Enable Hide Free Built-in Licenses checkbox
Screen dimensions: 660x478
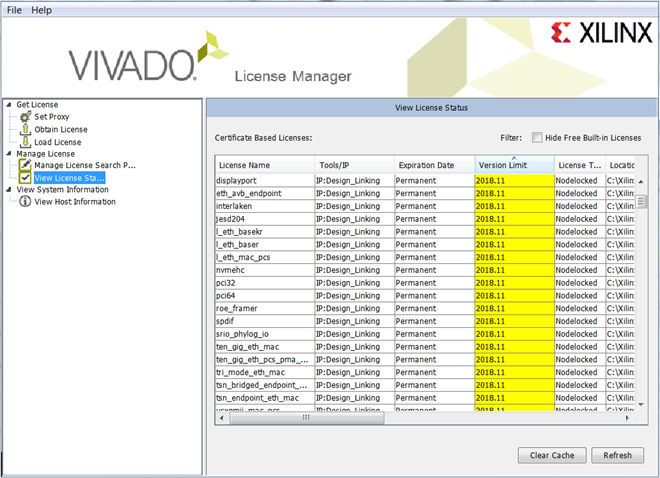pos(537,138)
